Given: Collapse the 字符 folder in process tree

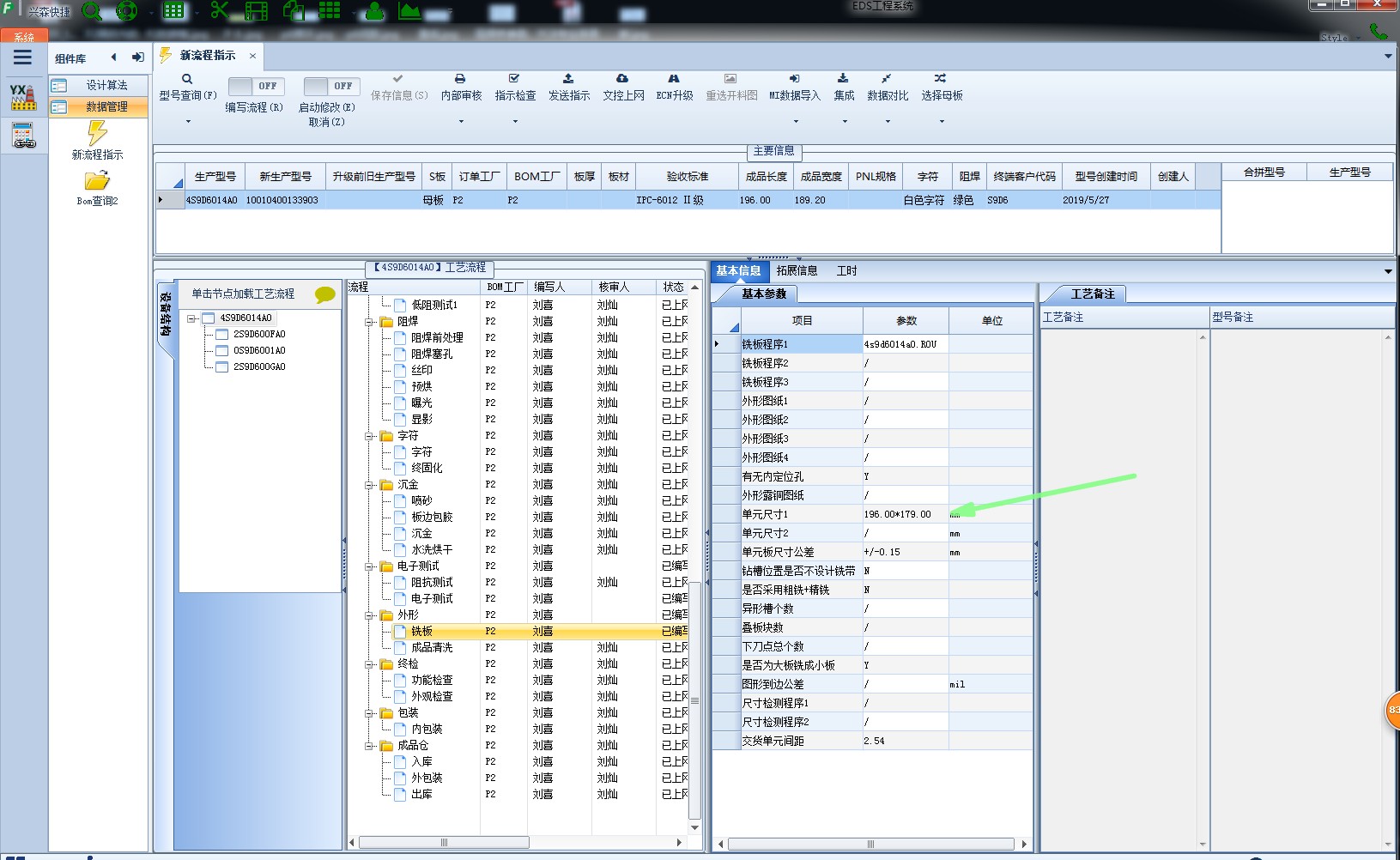Looking at the screenshot, I should 369,436.
